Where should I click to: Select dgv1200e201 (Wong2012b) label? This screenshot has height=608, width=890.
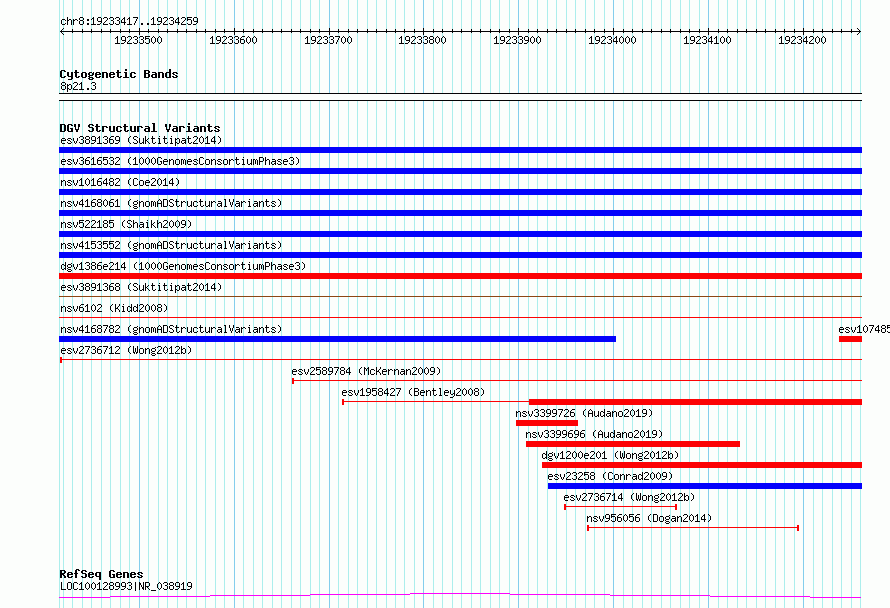610,455
